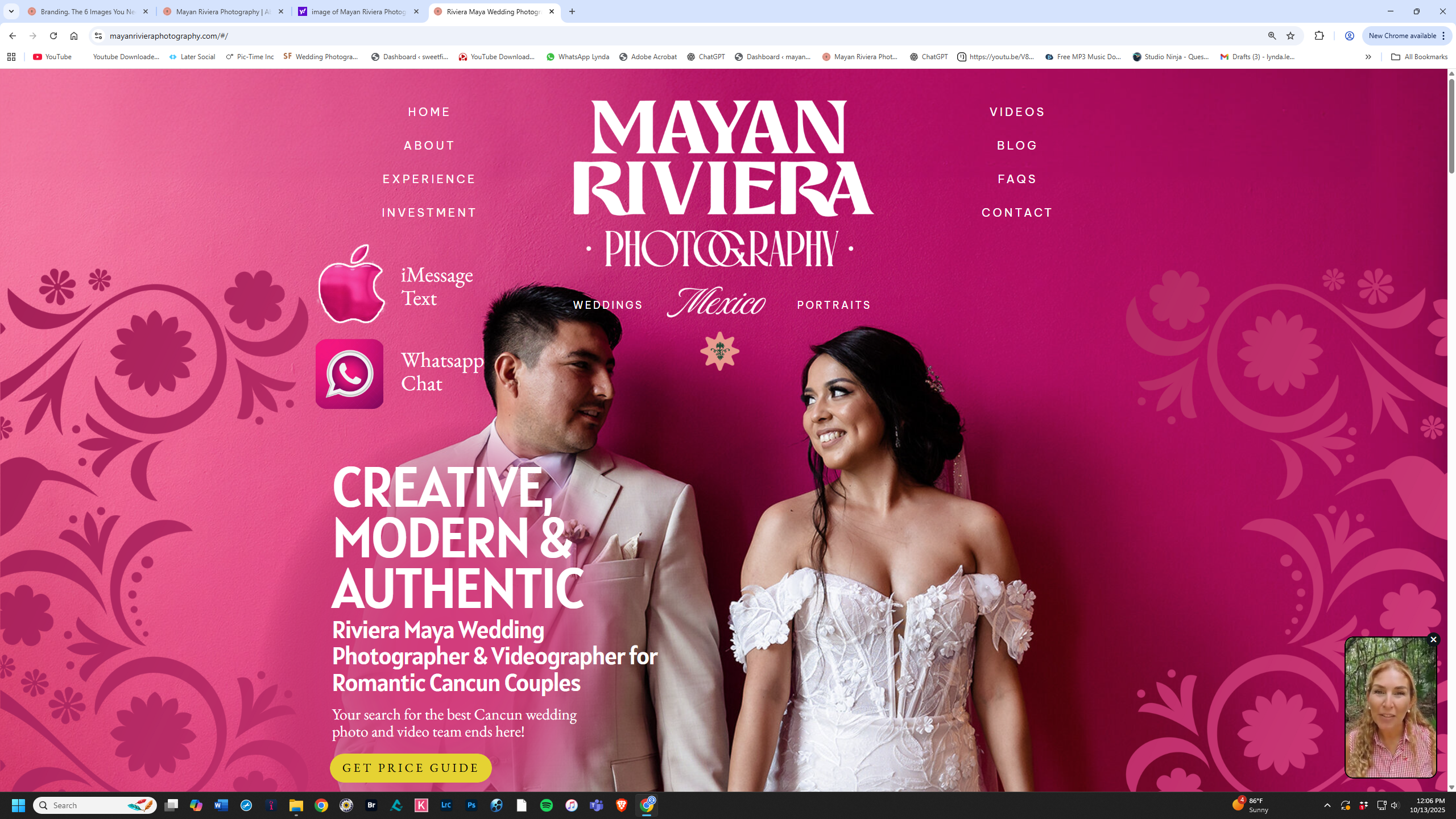Close the floating video thumbnail
The height and width of the screenshot is (819, 1456).
pyautogui.click(x=1433, y=639)
